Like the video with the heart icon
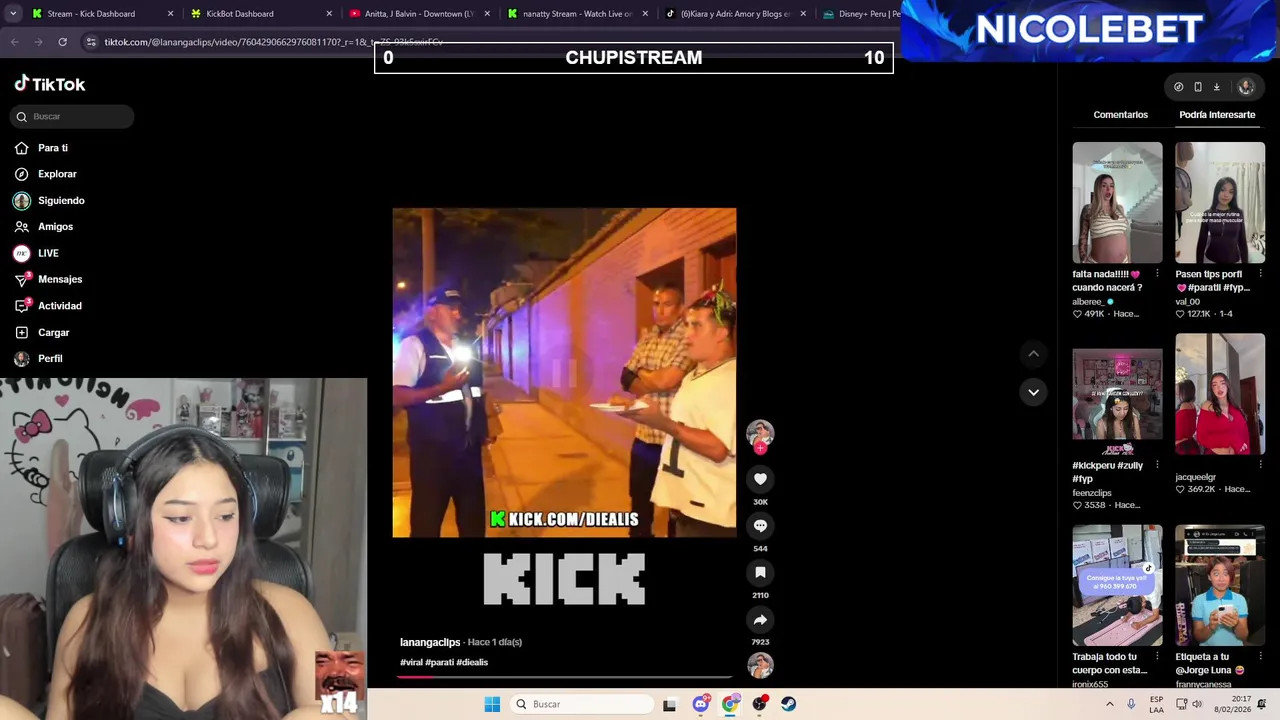 click(x=760, y=479)
